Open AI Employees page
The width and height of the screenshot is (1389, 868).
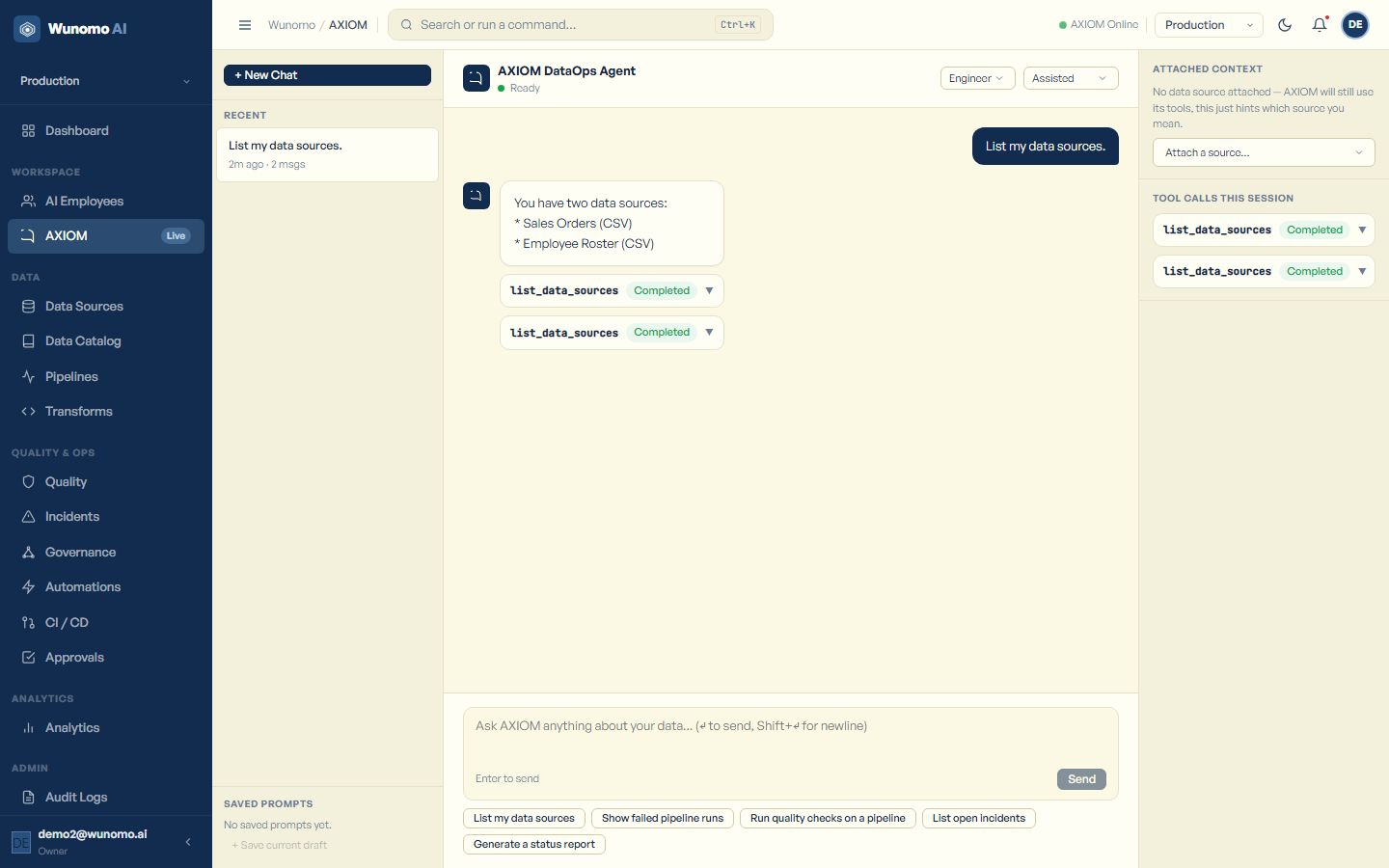click(x=106, y=202)
